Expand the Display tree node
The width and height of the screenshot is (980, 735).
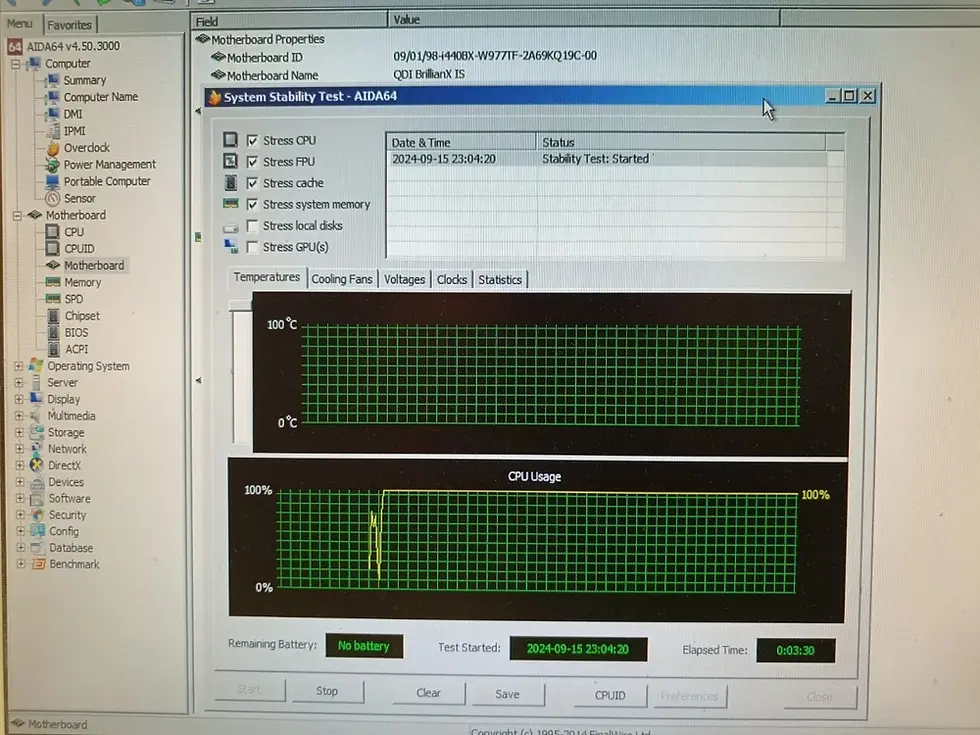19,399
